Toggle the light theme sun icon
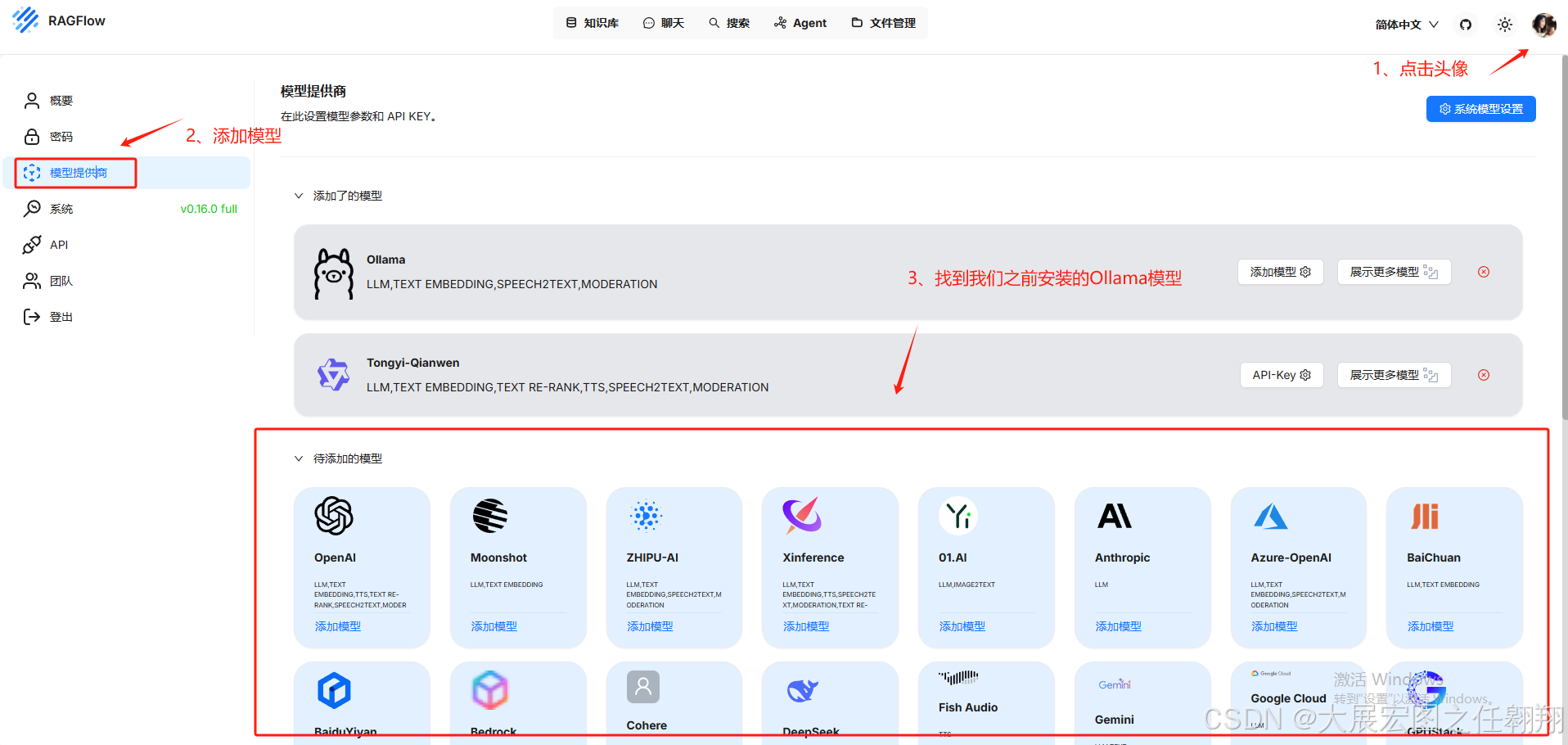 [x=1505, y=25]
